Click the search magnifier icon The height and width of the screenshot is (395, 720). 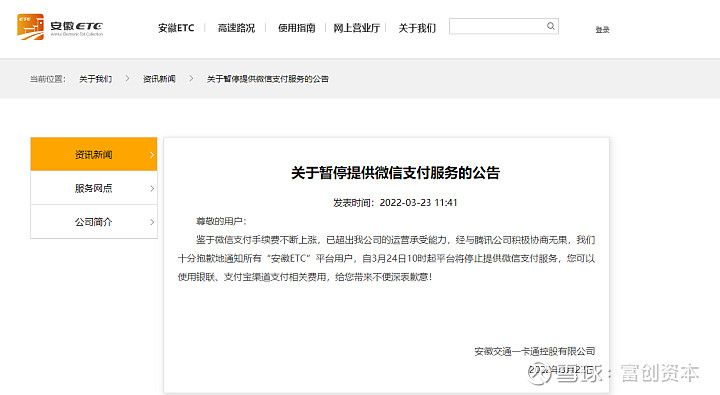(551, 26)
